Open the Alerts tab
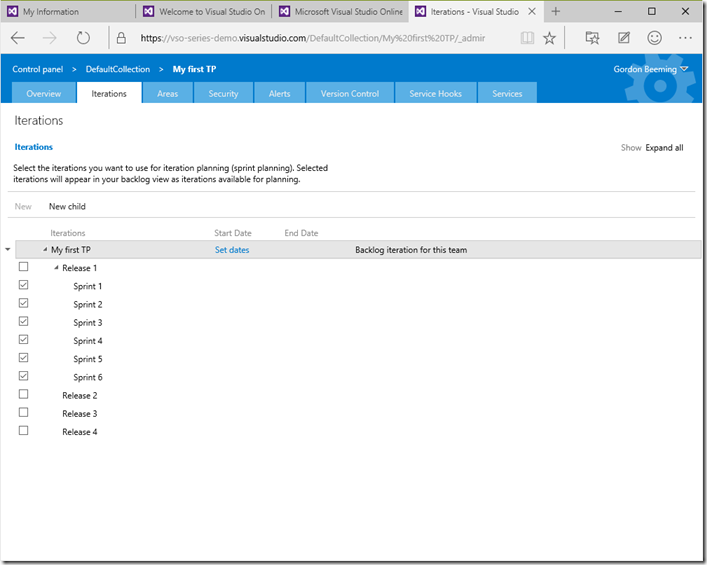Screen dimensions: 707x565 (x=280, y=93)
